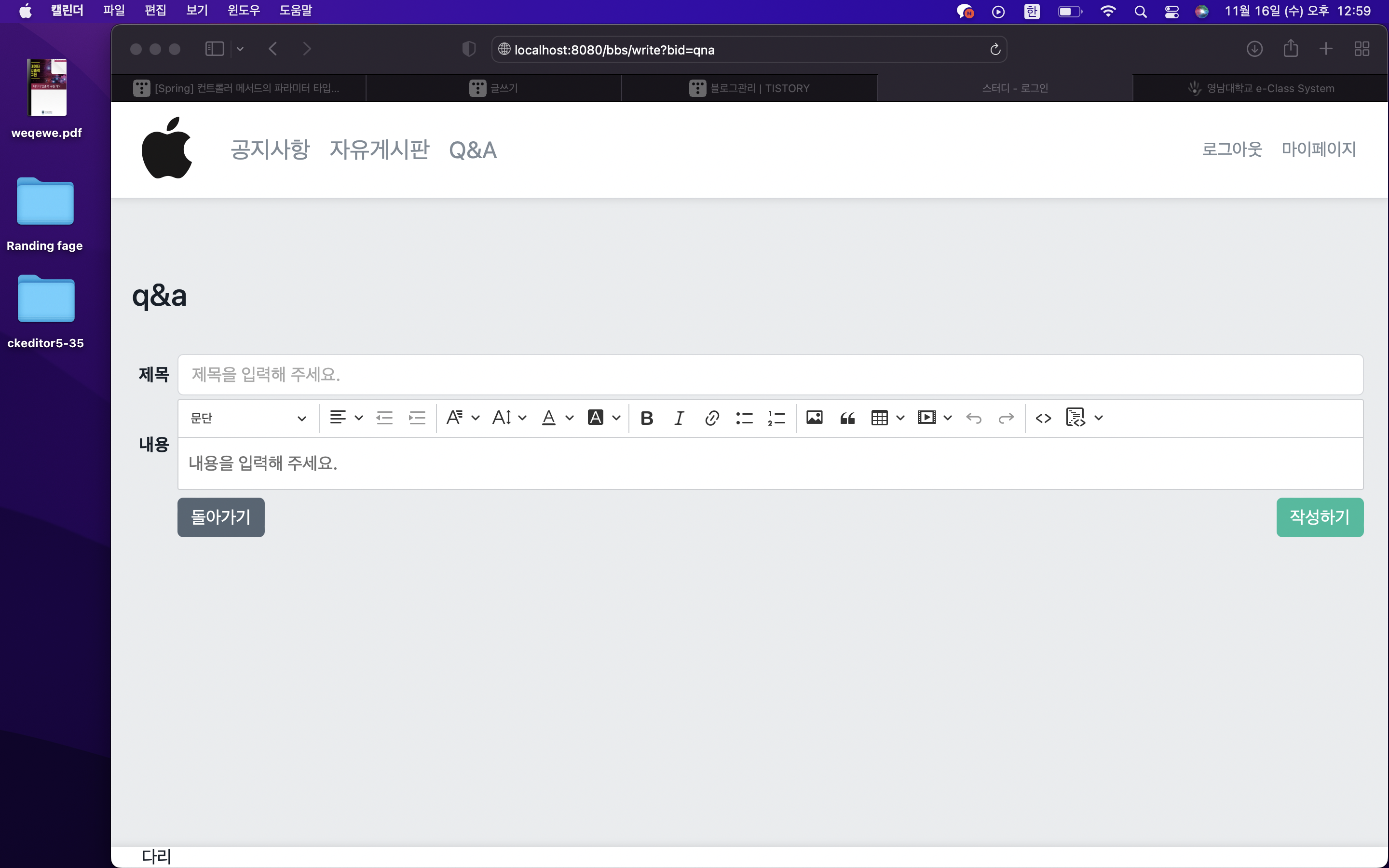The width and height of the screenshot is (1389, 868).
Task: Insert a bulleted list
Action: coord(744,418)
